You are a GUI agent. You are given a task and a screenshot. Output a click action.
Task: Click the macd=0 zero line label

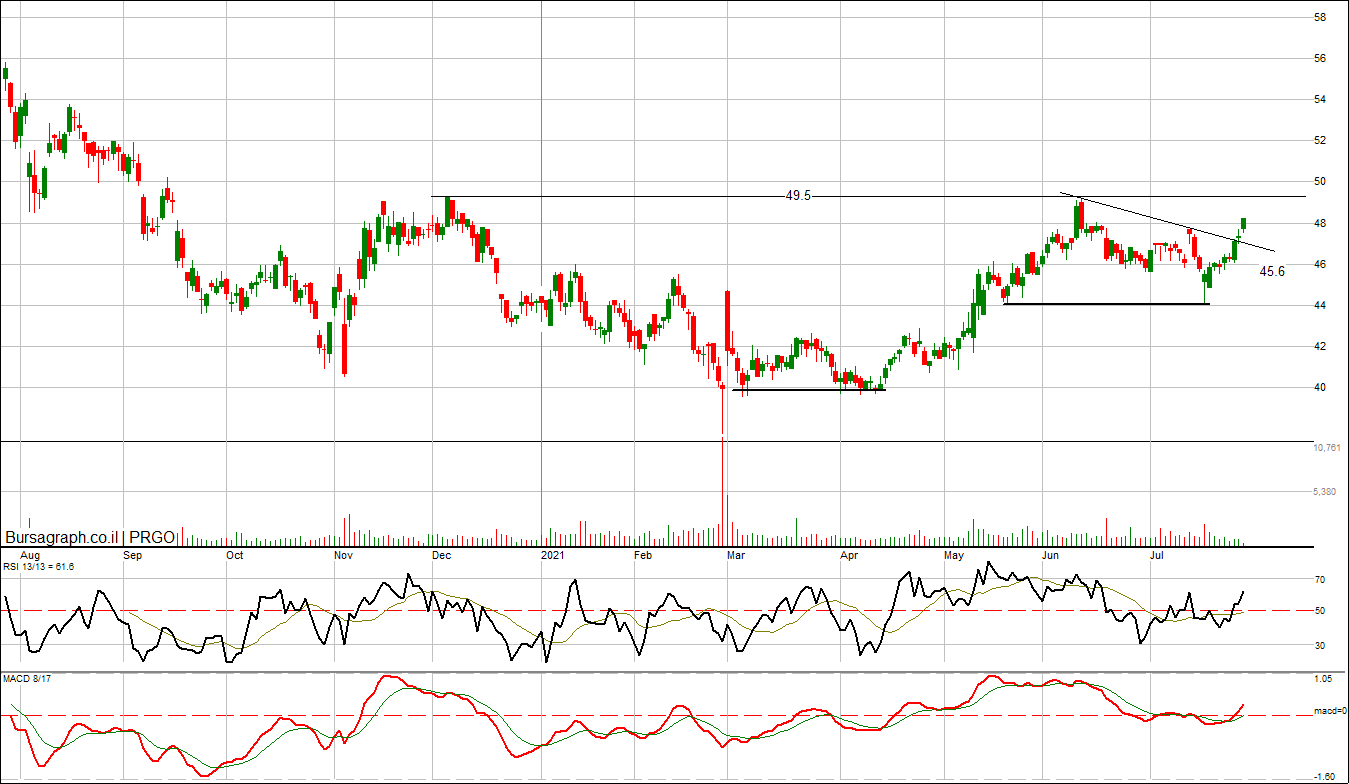1331,712
